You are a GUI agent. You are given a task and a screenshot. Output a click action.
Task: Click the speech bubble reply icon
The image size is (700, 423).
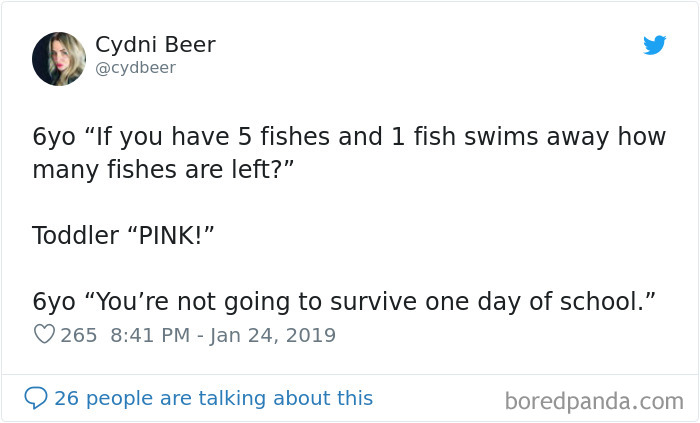(36, 398)
